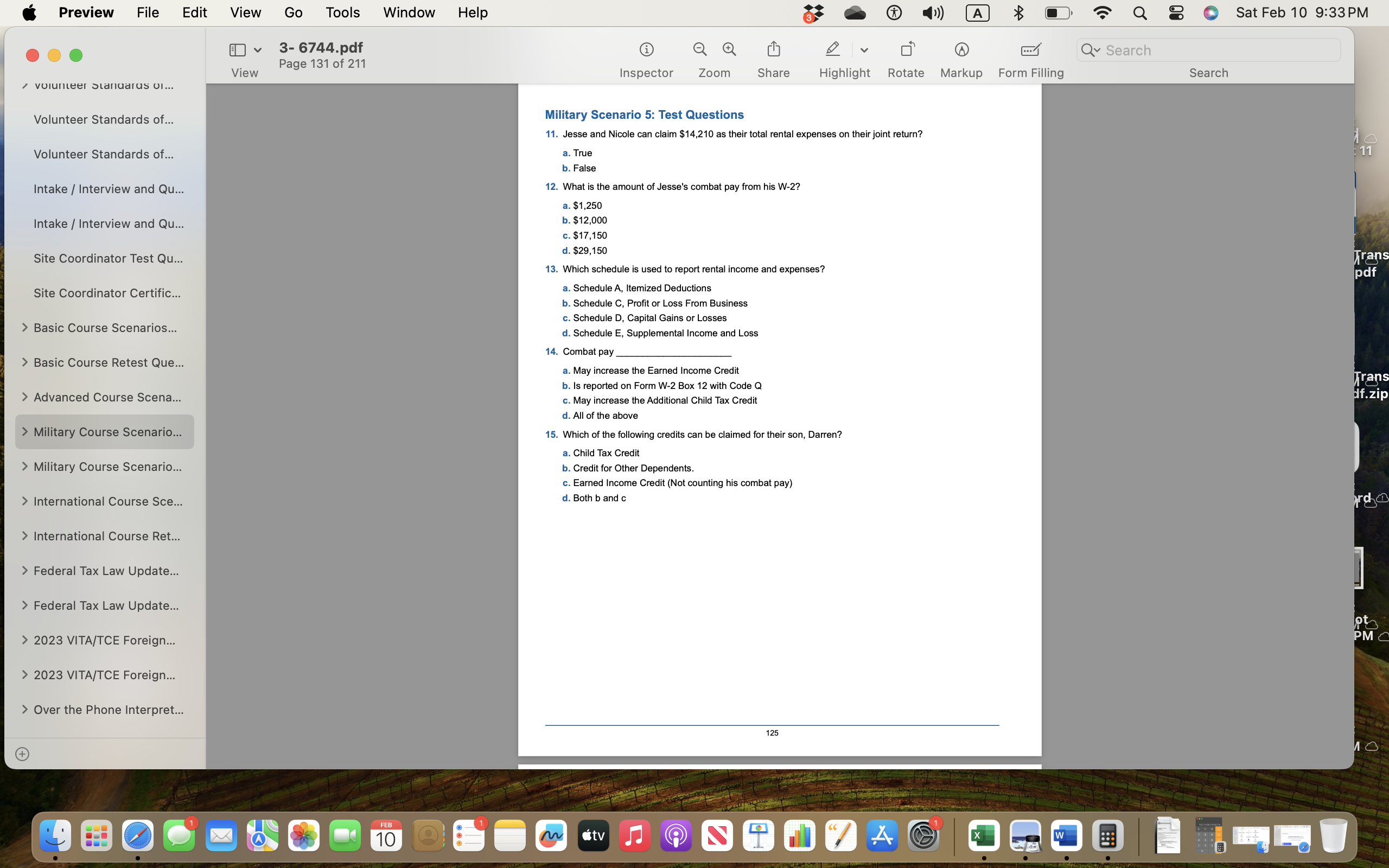Open the Tools menu
This screenshot has width=1389, height=868.
(342, 12)
